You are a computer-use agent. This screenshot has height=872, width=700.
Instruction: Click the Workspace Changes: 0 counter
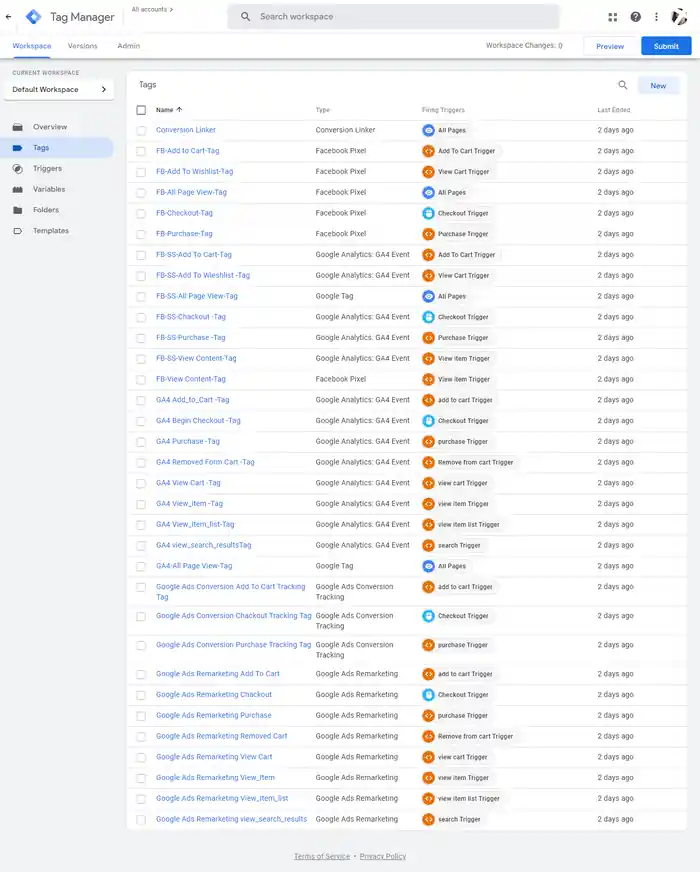click(x=524, y=46)
